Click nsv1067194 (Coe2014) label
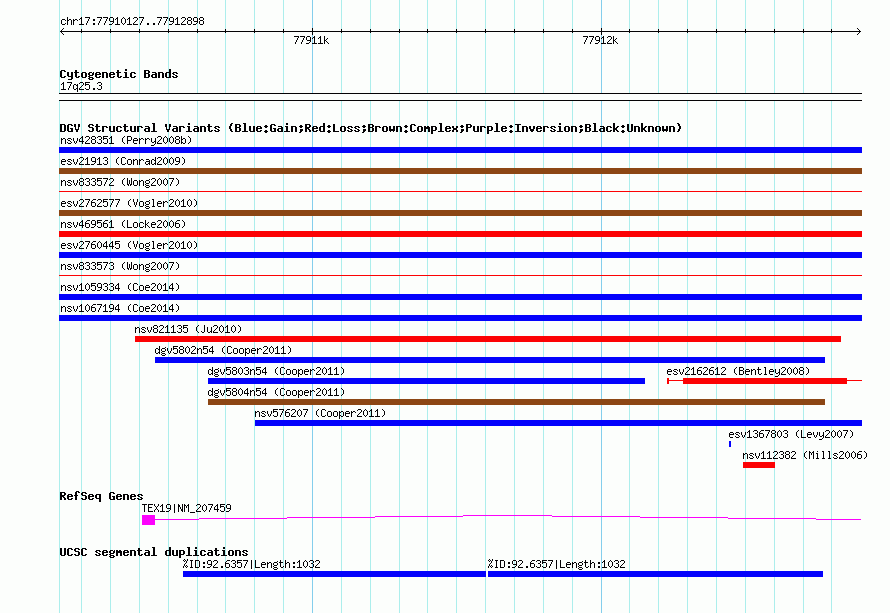 (x=120, y=308)
